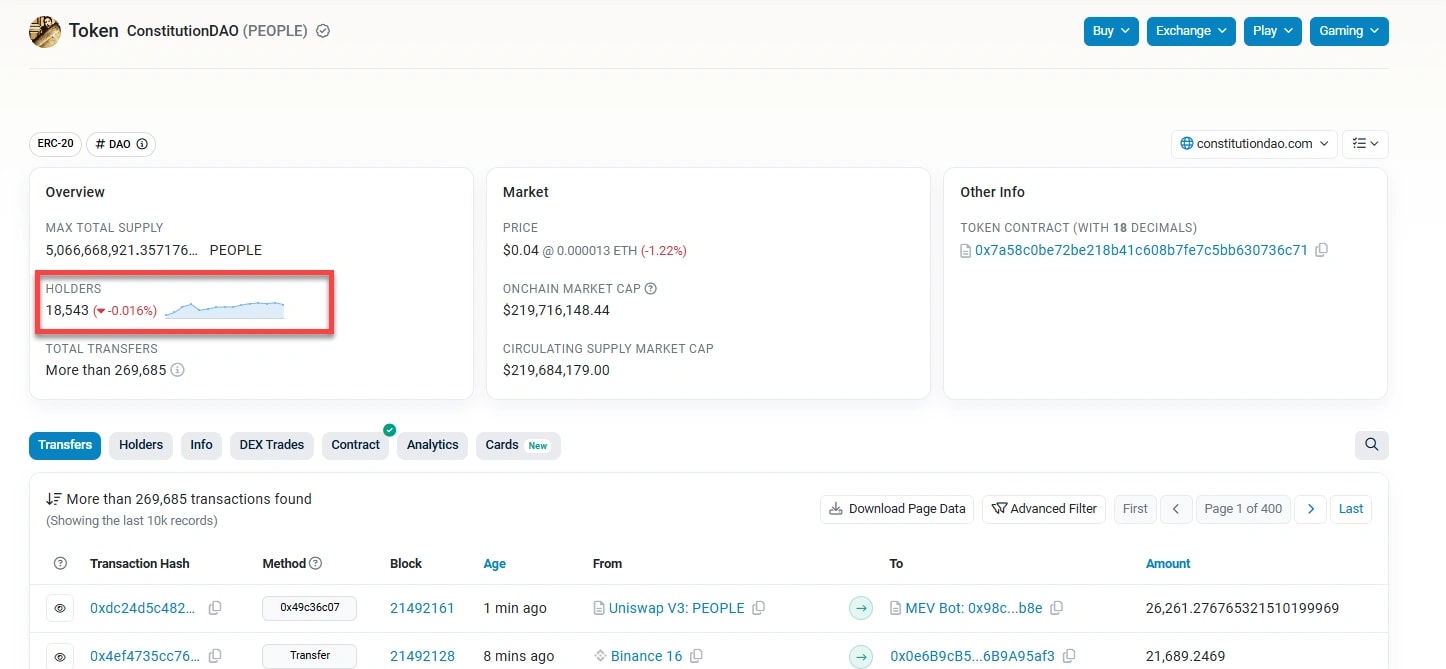Viewport: 1446px width, 669px height.
Task: Preview second transaction with eye icon
Action: click(60, 657)
